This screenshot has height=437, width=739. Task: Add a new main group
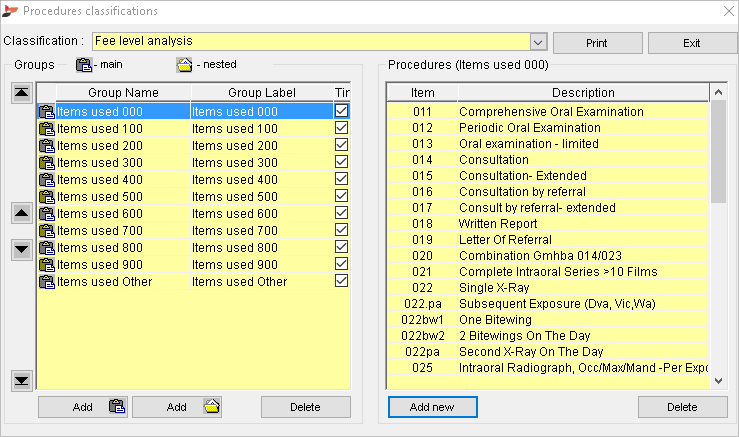tap(83, 407)
